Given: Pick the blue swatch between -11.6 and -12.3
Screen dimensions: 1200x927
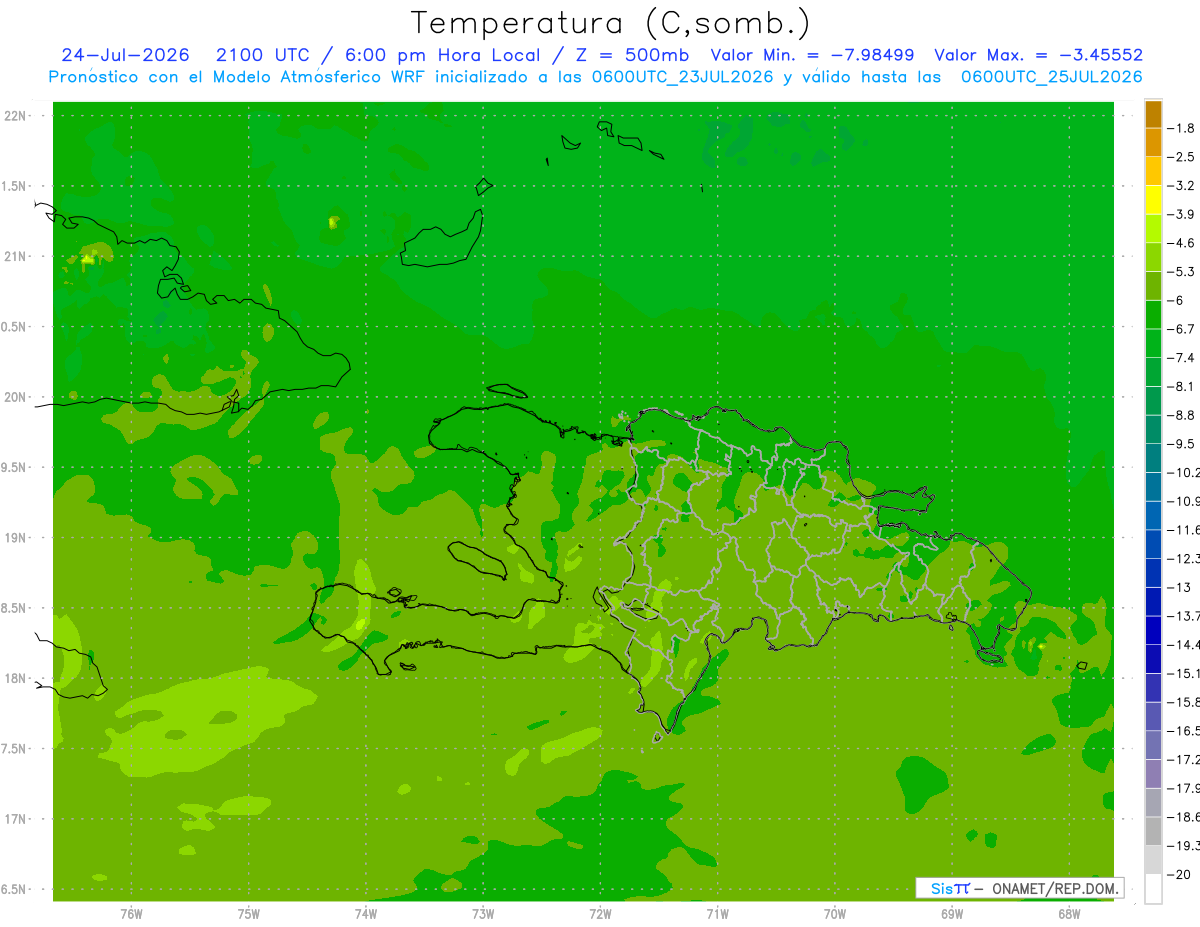Looking at the screenshot, I should click(x=1153, y=544).
